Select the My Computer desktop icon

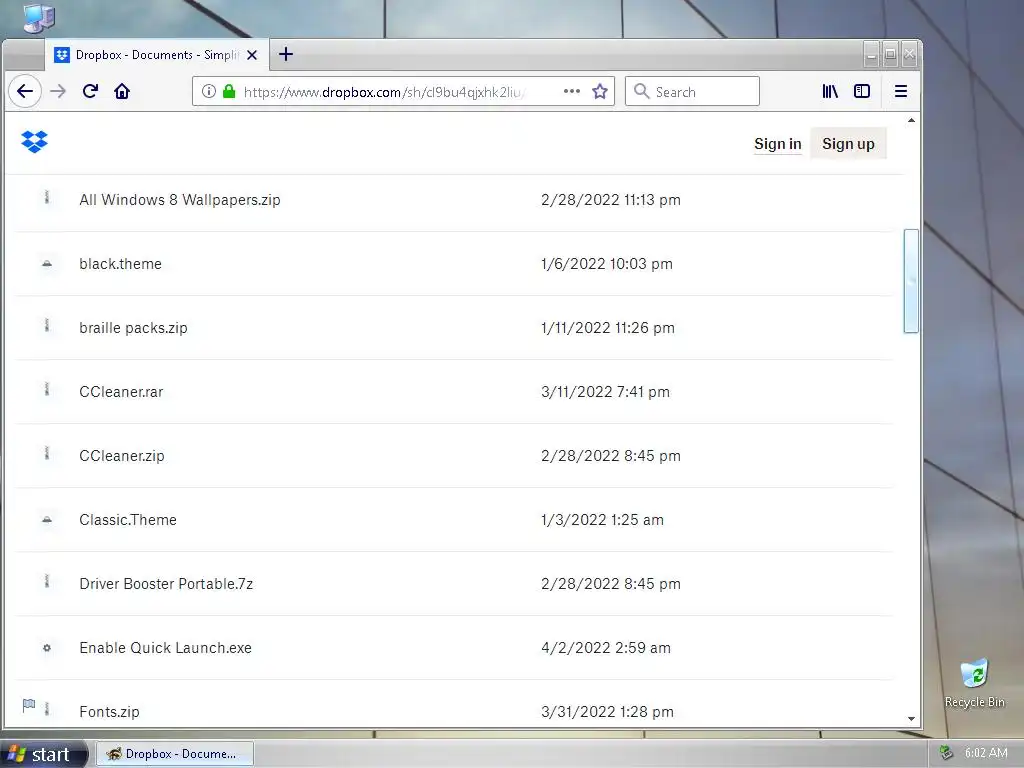pos(39,18)
